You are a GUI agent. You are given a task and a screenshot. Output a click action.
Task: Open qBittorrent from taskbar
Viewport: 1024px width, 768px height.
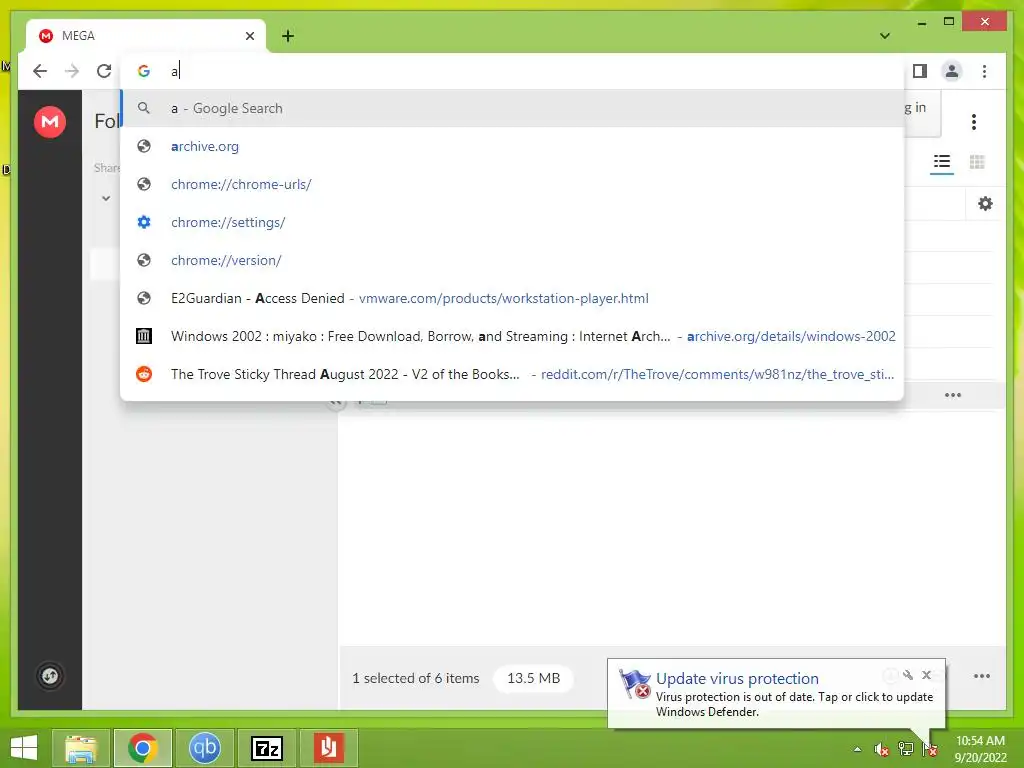[x=204, y=748]
